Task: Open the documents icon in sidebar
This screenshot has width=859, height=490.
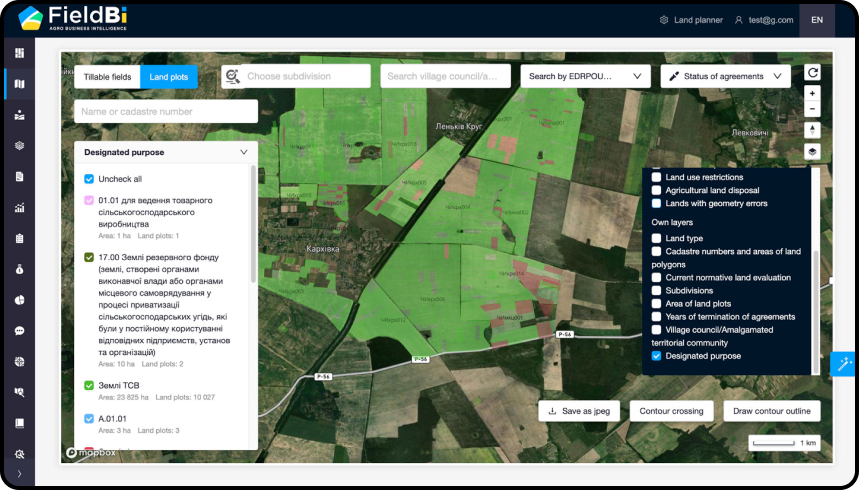Action: pos(20,176)
